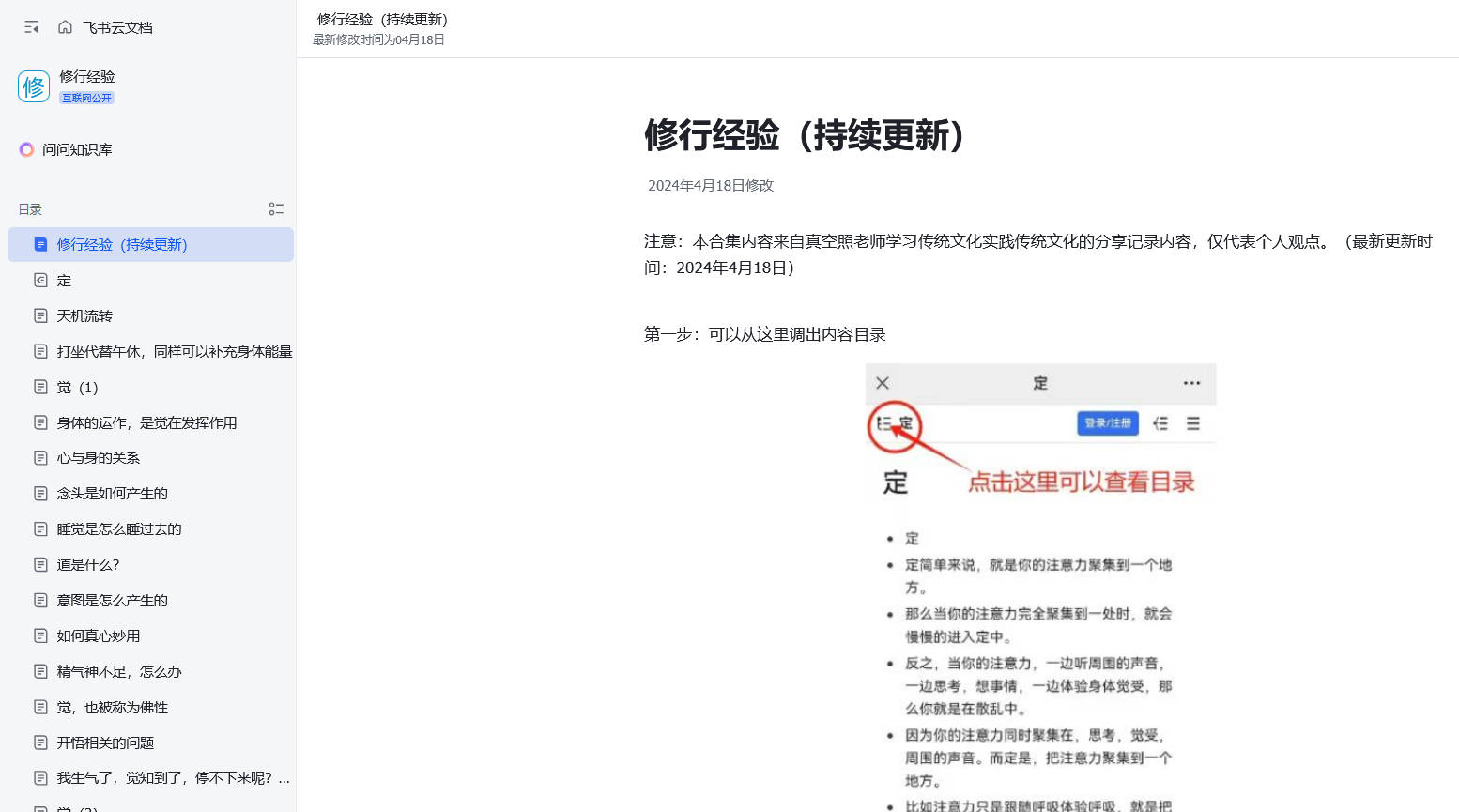Open 打坐代替午休 page in directory
1459x812 pixels.
(150, 351)
